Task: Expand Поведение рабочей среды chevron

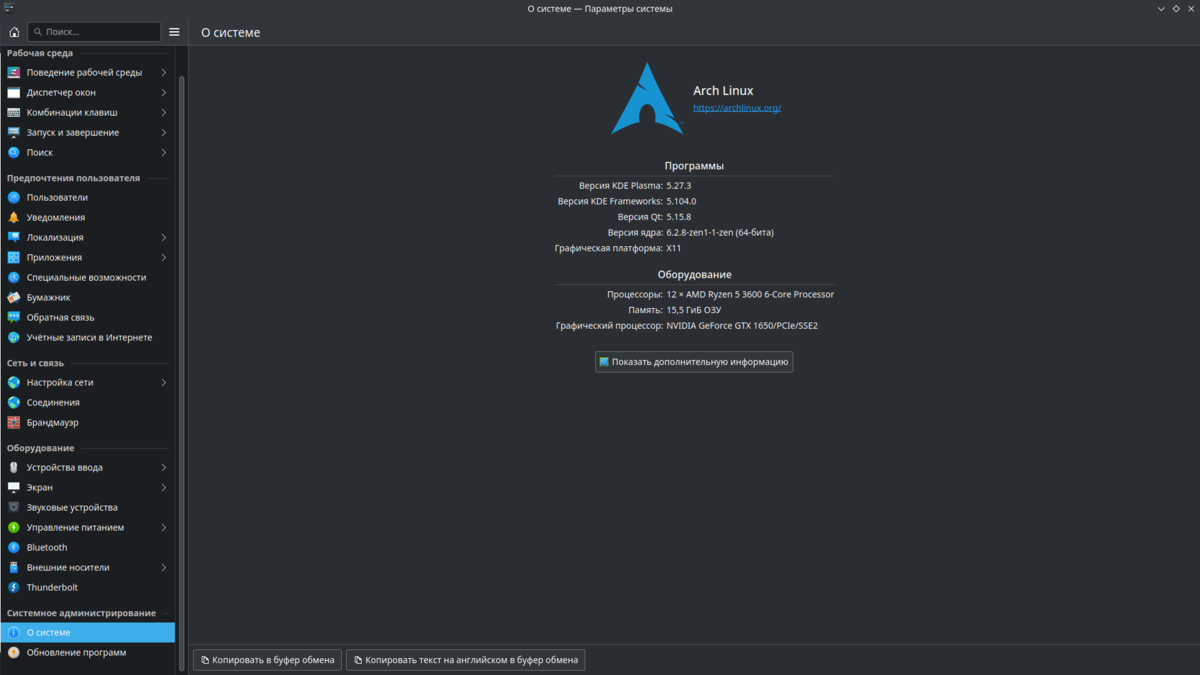Action: (x=164, y=72)
